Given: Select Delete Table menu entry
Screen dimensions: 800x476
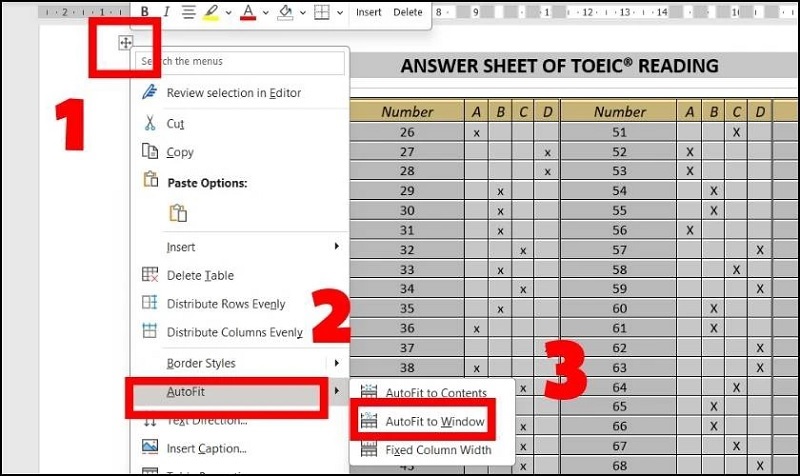Looking at the screenshot, I should point(201,275).
